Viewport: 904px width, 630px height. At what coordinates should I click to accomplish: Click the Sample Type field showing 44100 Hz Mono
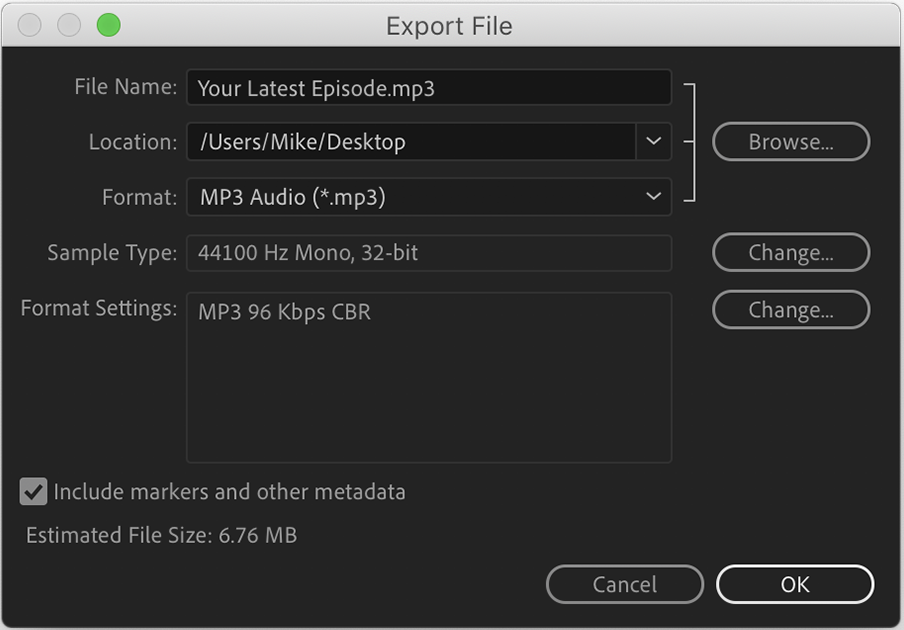(429, 253)
